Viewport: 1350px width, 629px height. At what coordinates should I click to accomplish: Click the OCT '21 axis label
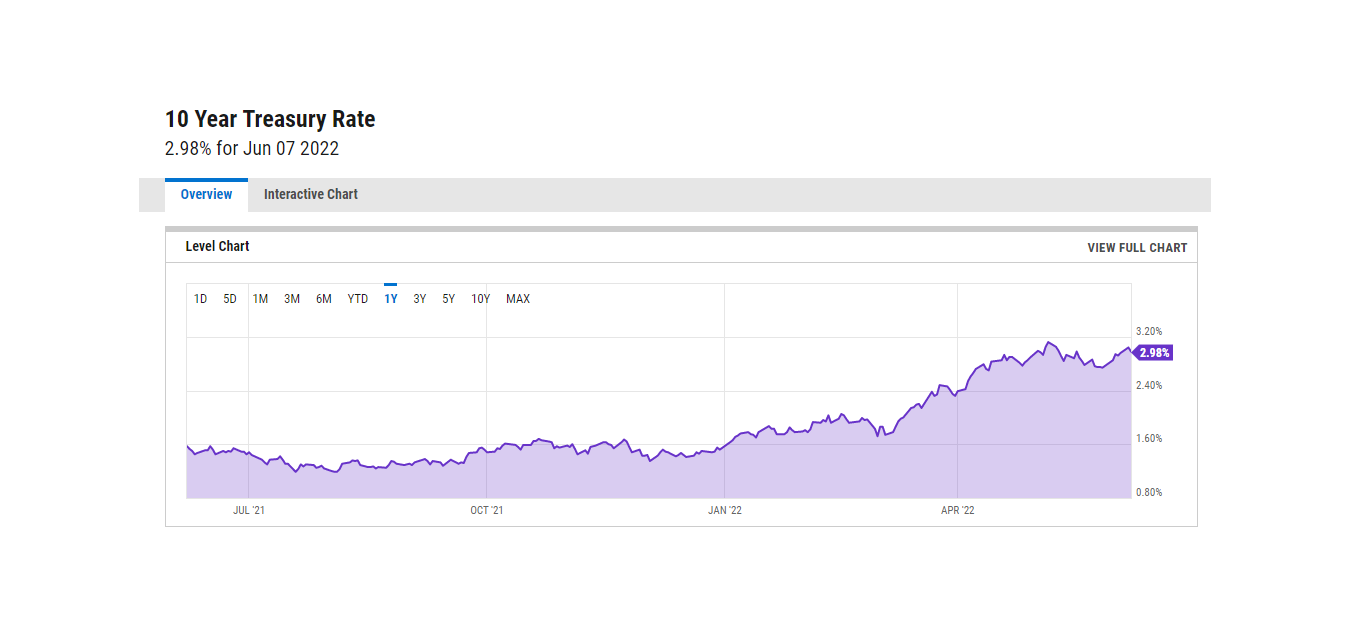pos(487,510)
